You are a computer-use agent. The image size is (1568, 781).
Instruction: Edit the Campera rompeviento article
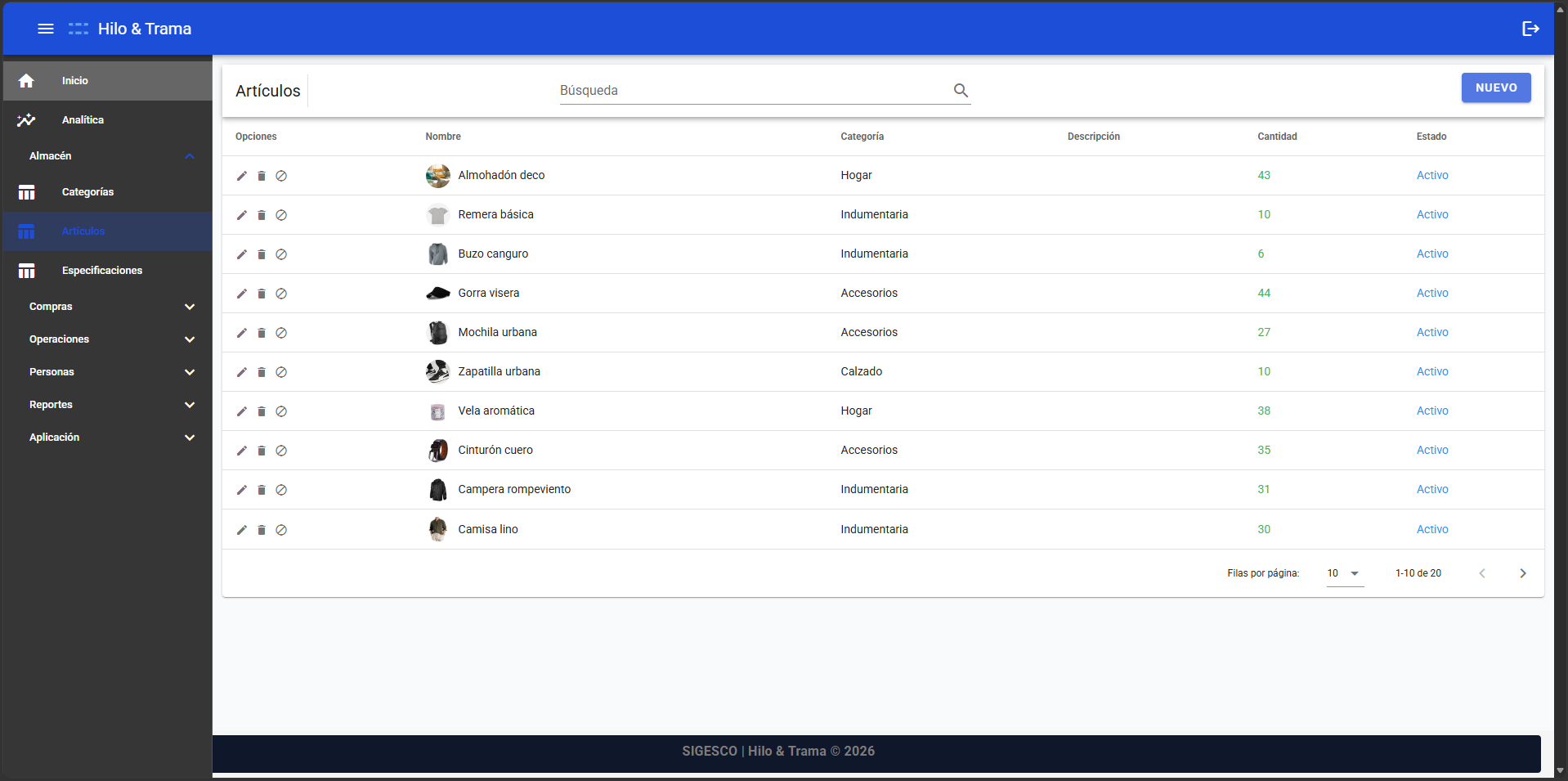(x=242, y=490)
